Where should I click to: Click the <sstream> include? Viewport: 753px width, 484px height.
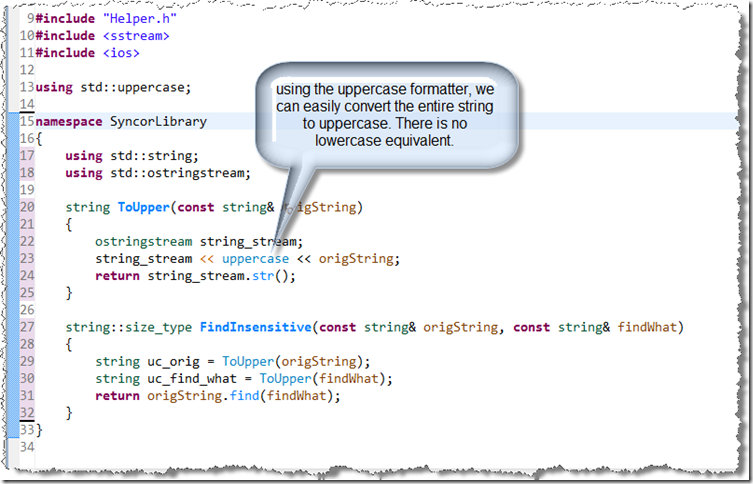pos(136,36)
